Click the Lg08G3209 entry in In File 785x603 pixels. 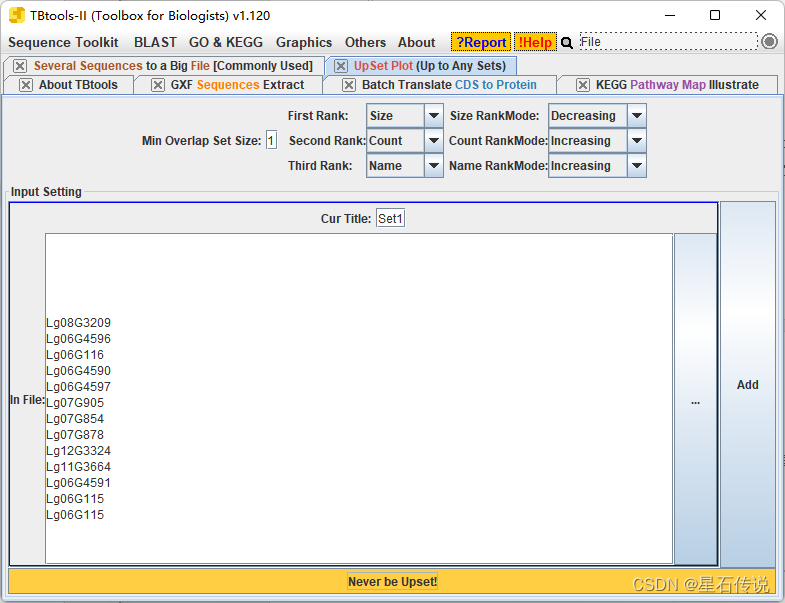coord(79,323)
